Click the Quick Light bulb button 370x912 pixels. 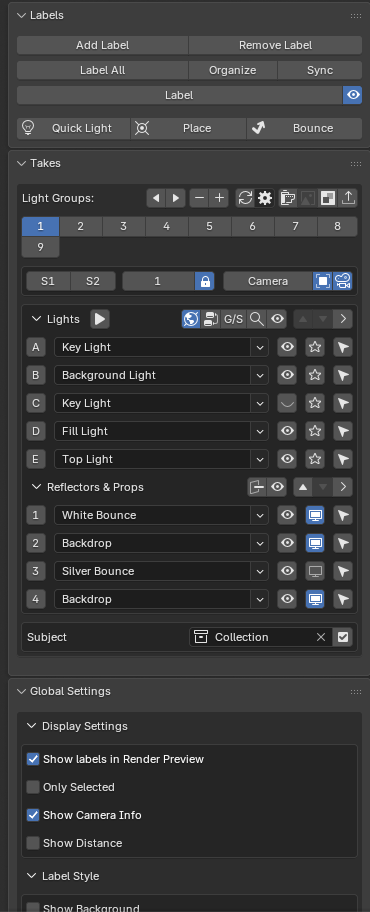(73, 129)
